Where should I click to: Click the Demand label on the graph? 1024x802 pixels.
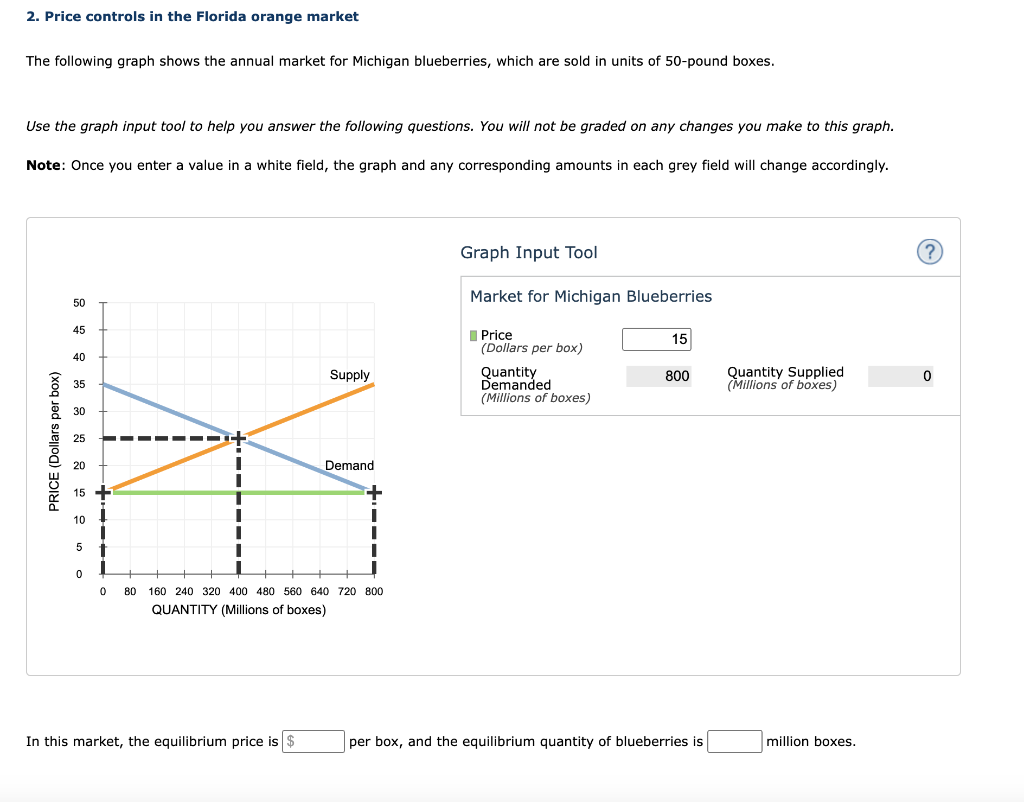[348, 465]
